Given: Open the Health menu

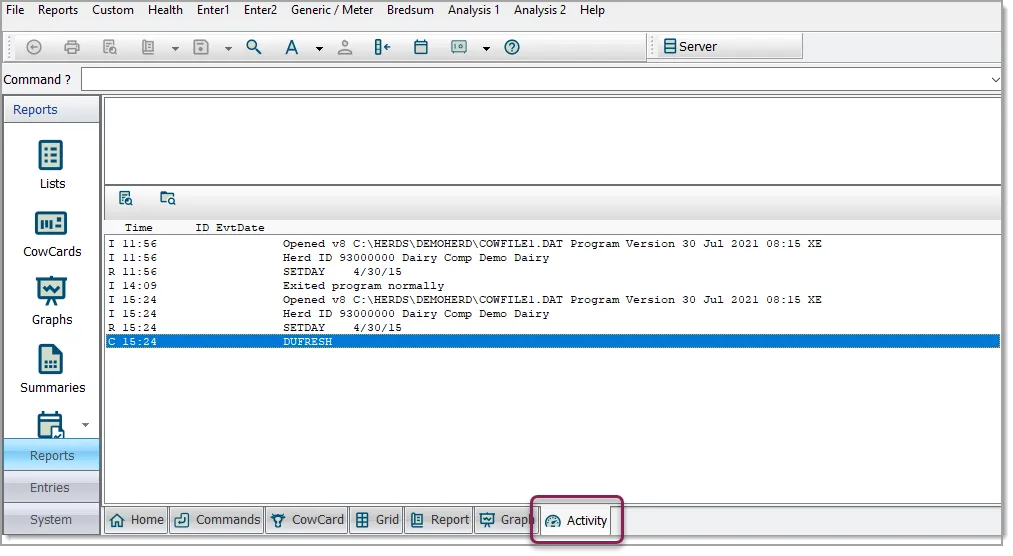Looking at the screenshot, I should tap(165, 10).
